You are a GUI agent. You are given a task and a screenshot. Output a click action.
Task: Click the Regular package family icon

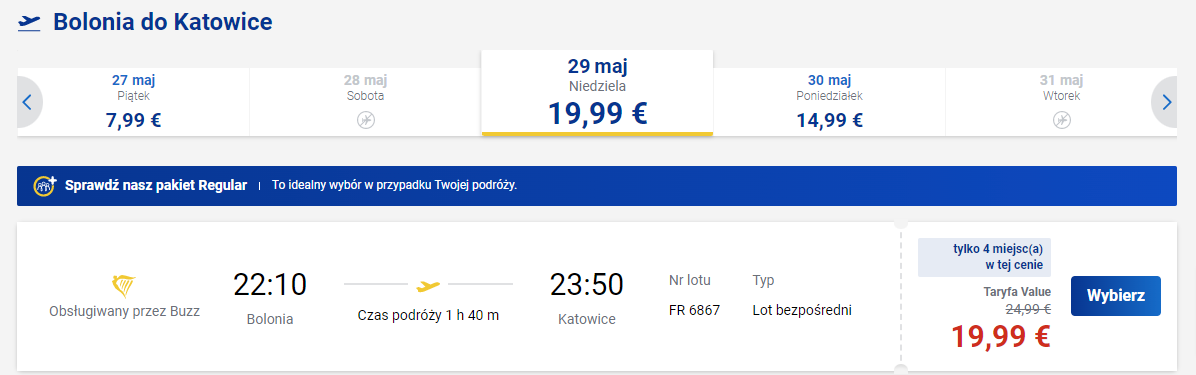(x=45, y=185)
